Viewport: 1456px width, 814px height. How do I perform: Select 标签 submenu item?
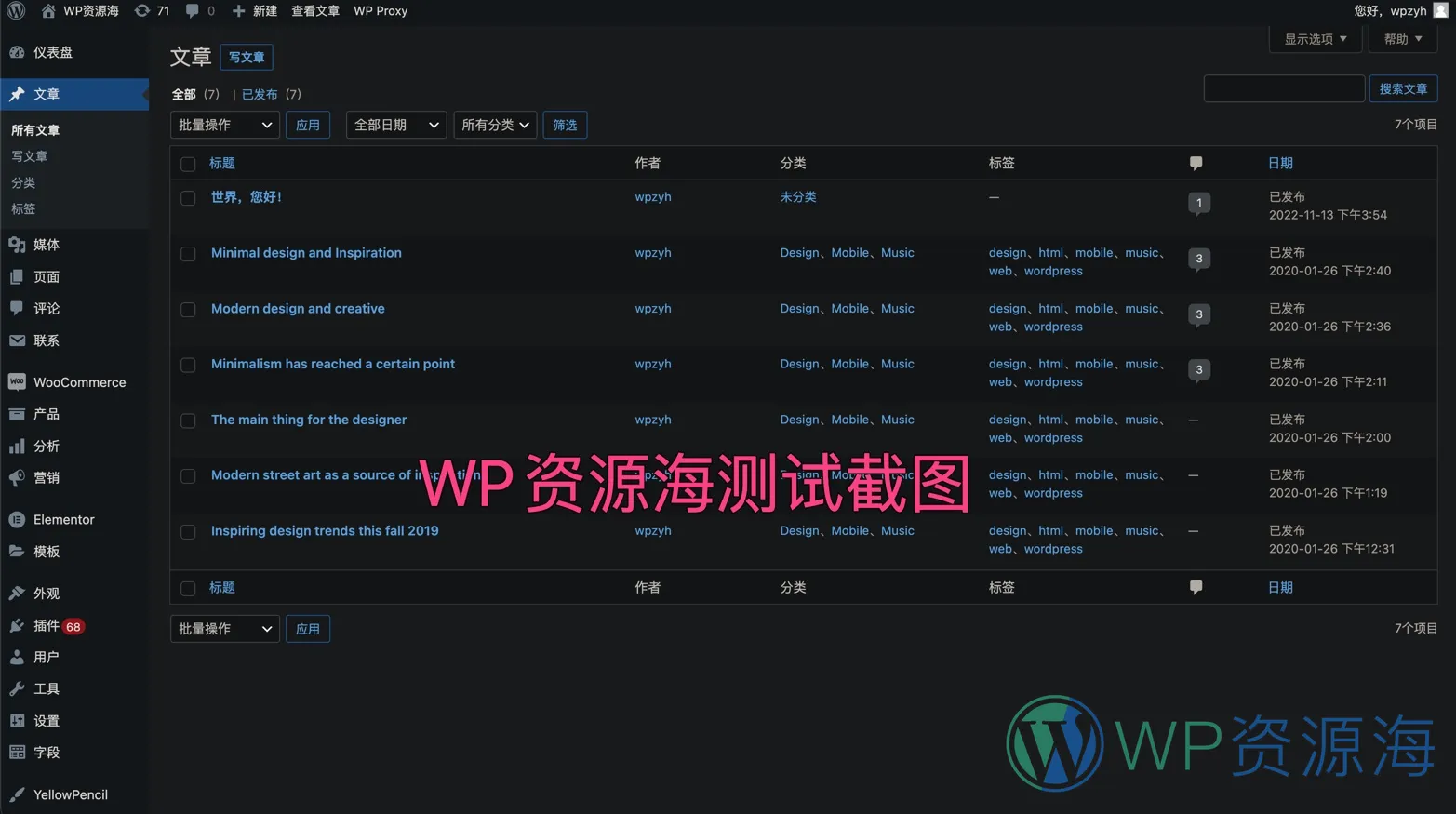click(x=23, y=208)
